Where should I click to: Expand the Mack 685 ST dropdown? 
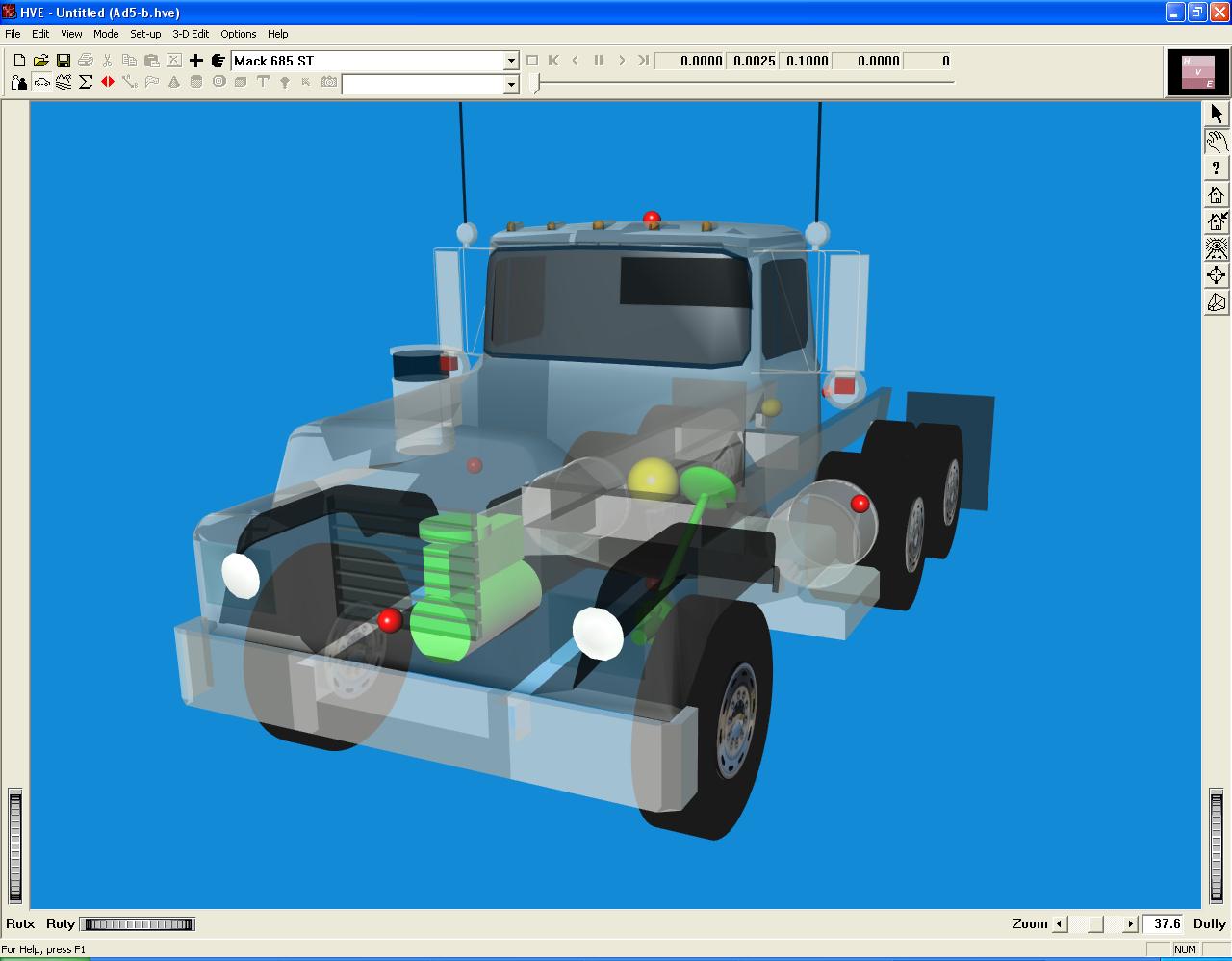pyautogui.click(x=511, y=61)
